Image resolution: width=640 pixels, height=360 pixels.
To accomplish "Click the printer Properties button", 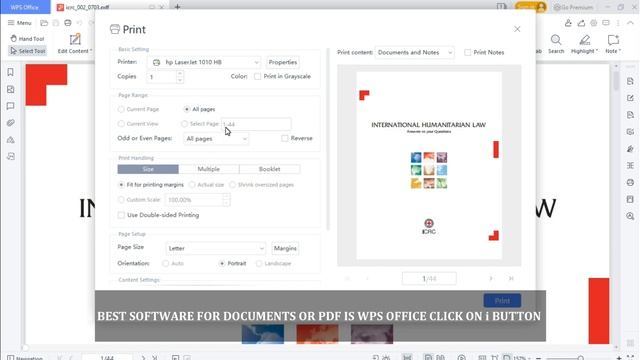I will click(282, 62).
